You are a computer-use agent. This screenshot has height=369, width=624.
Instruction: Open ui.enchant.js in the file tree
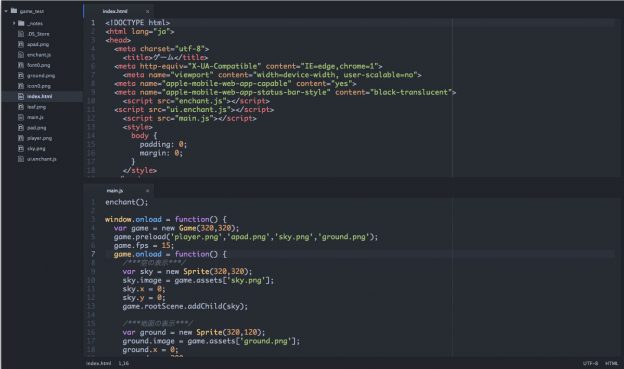click(x=42, y=159)
